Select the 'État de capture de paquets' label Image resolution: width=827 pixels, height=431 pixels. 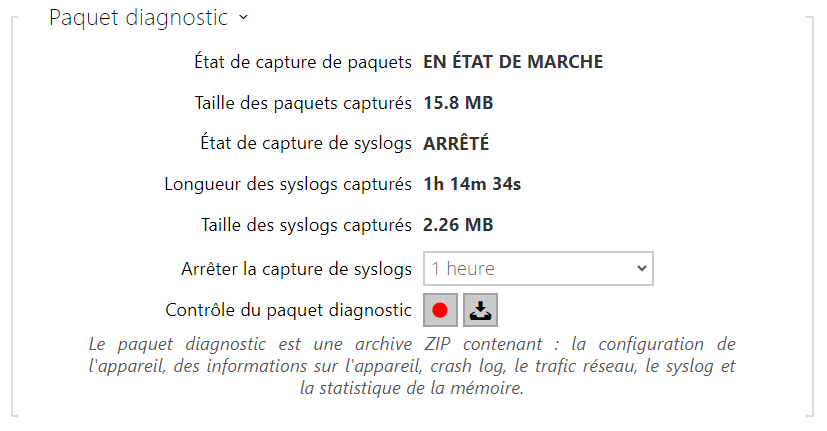point(303,62)
